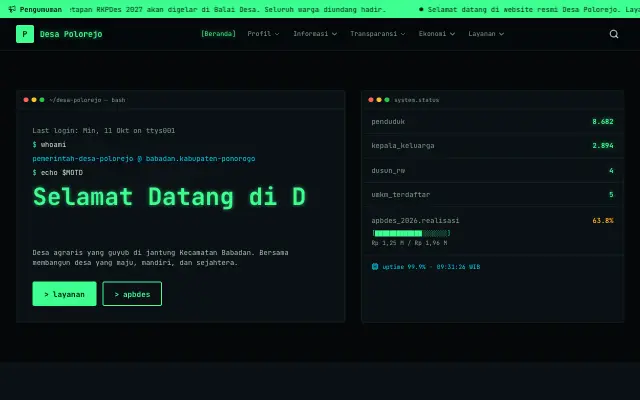Click the 'Desa agraris yang guyub' description

160,258
